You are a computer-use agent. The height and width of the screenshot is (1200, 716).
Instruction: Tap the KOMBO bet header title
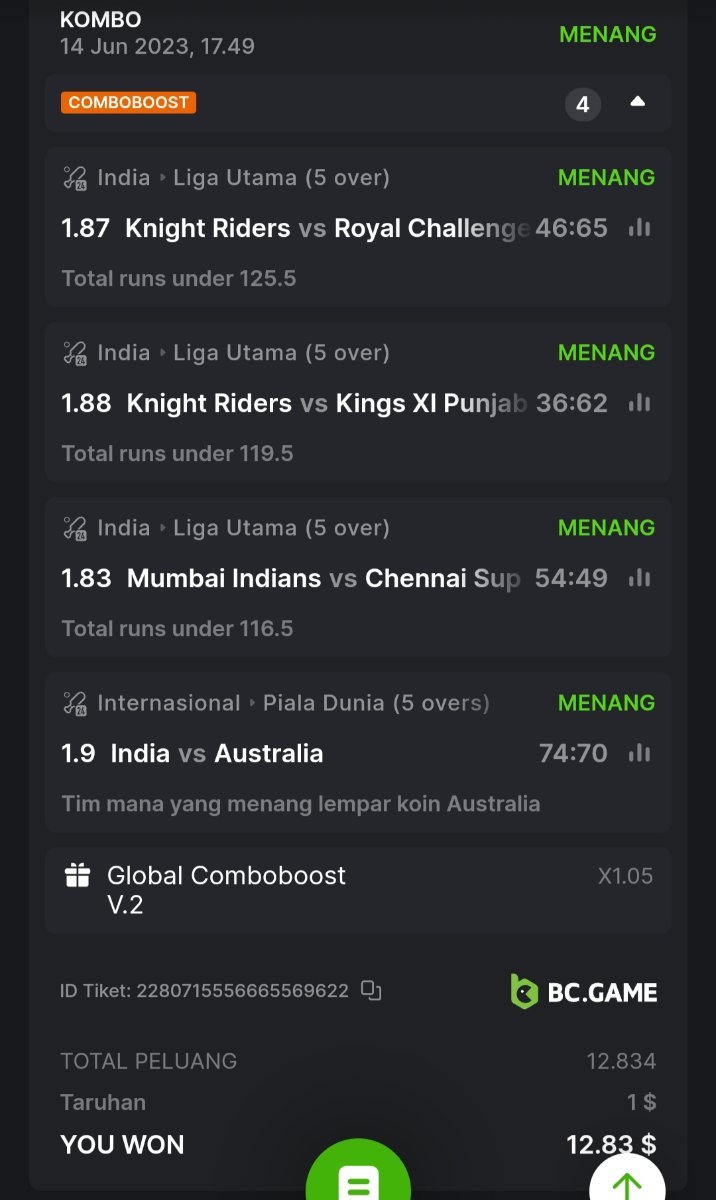pyautogui.click(x=101, y=20)
